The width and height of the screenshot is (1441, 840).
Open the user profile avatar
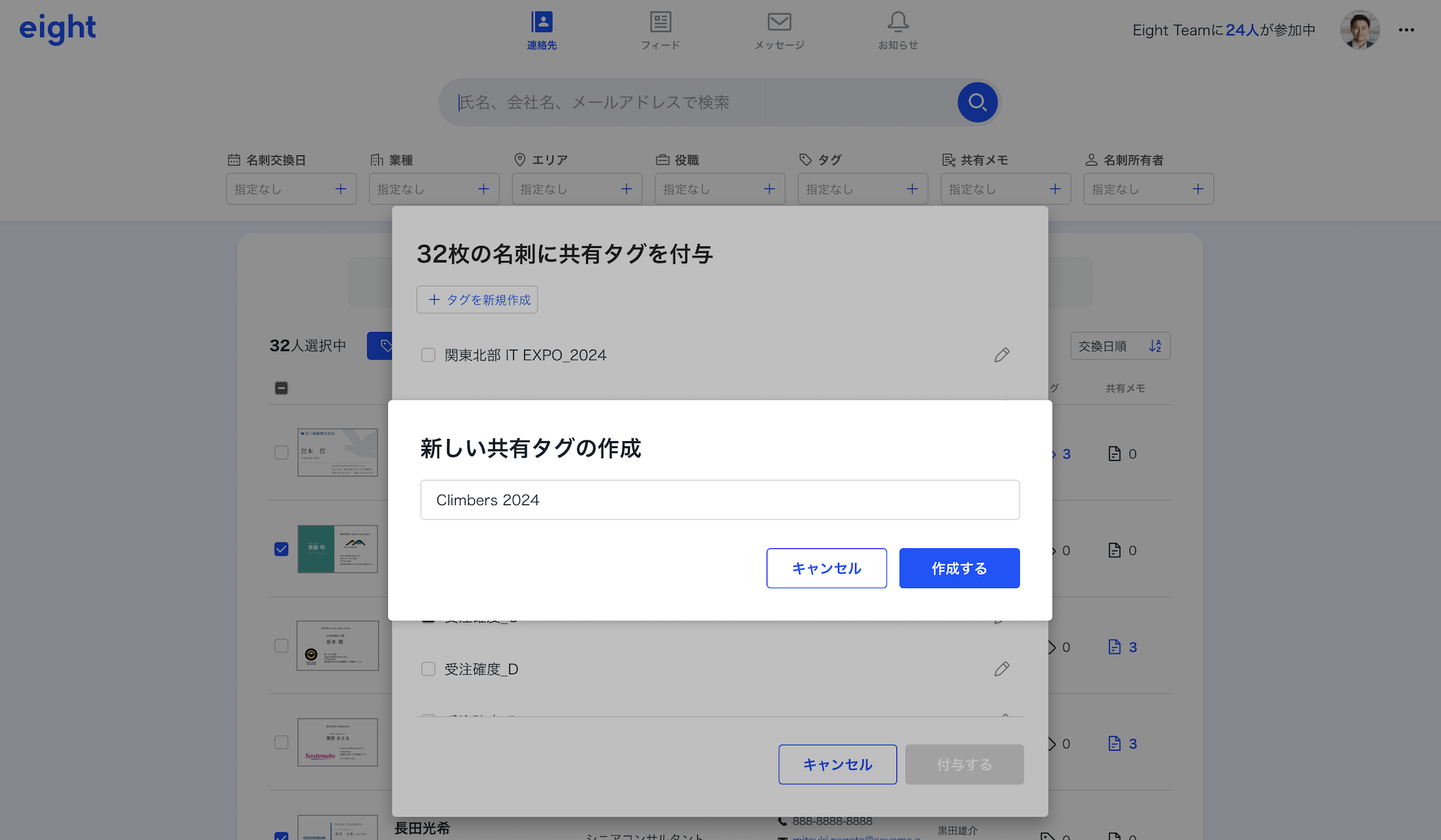click(x=1360, y=30)
